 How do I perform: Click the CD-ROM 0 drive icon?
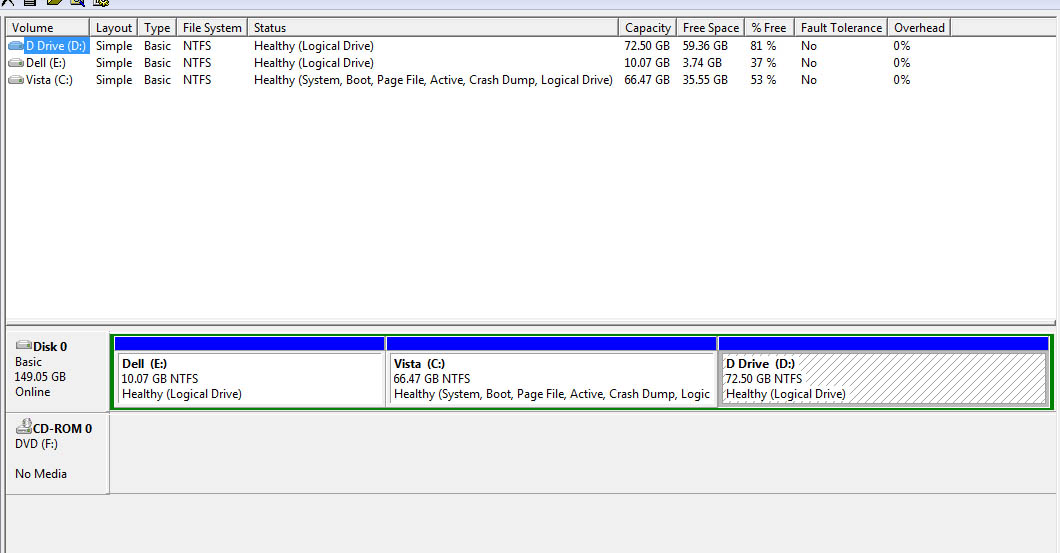coord(24,427)
